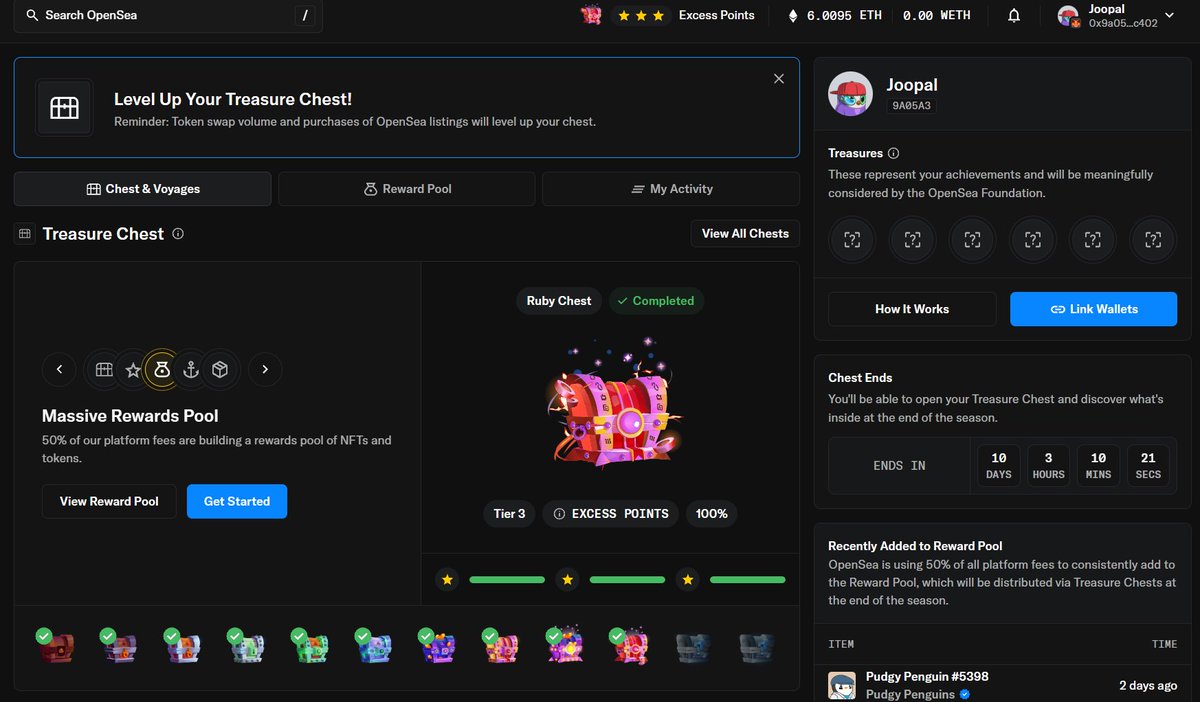The height and width of the screenshot is (702, 1200).
Task: Open the Pudgy Penguins collection link
Action: click(x=910, y=694)
